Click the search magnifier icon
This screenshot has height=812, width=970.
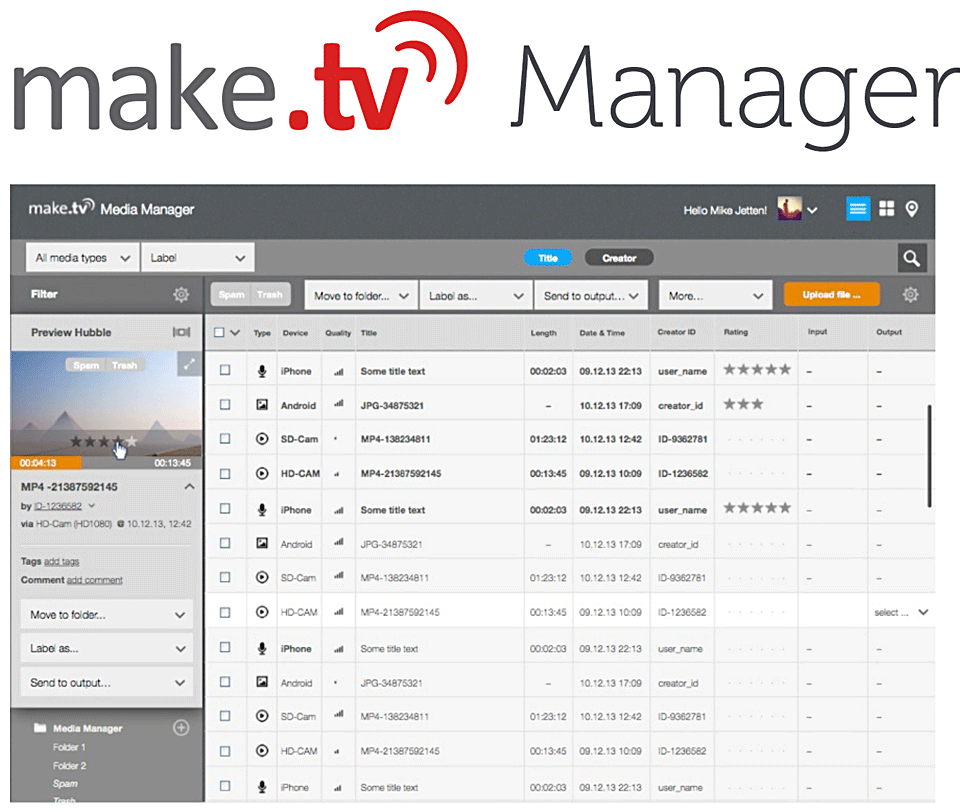pos(911,258)
